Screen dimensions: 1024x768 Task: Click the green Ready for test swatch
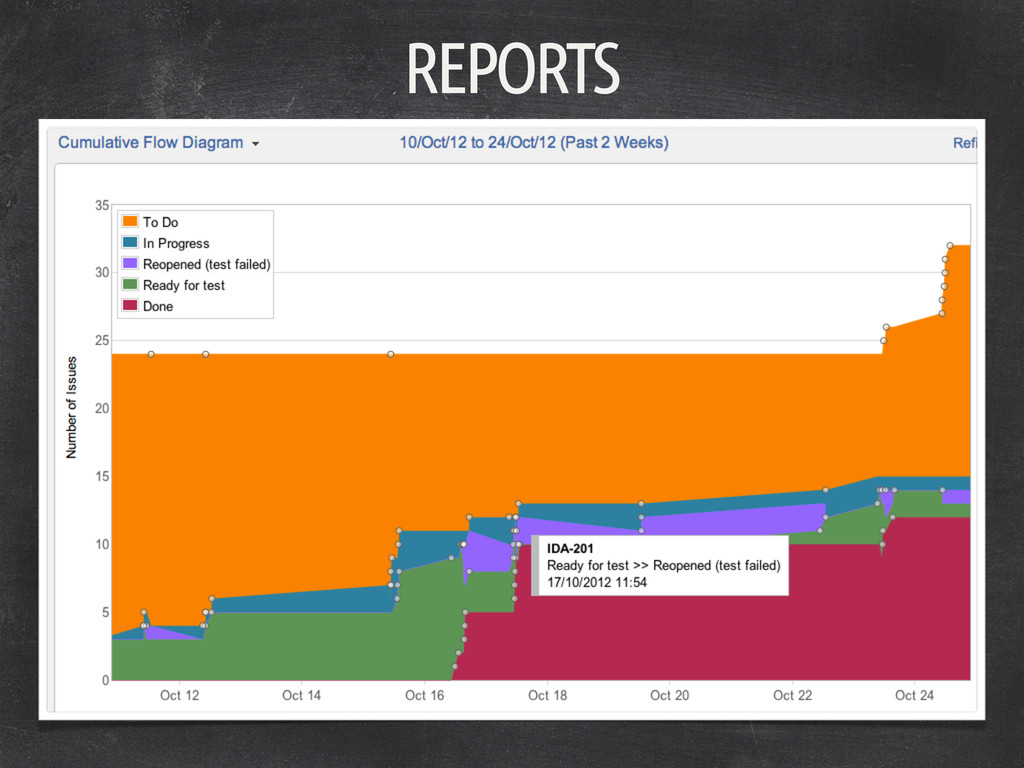pyautogui.click(x=130, y=285)
